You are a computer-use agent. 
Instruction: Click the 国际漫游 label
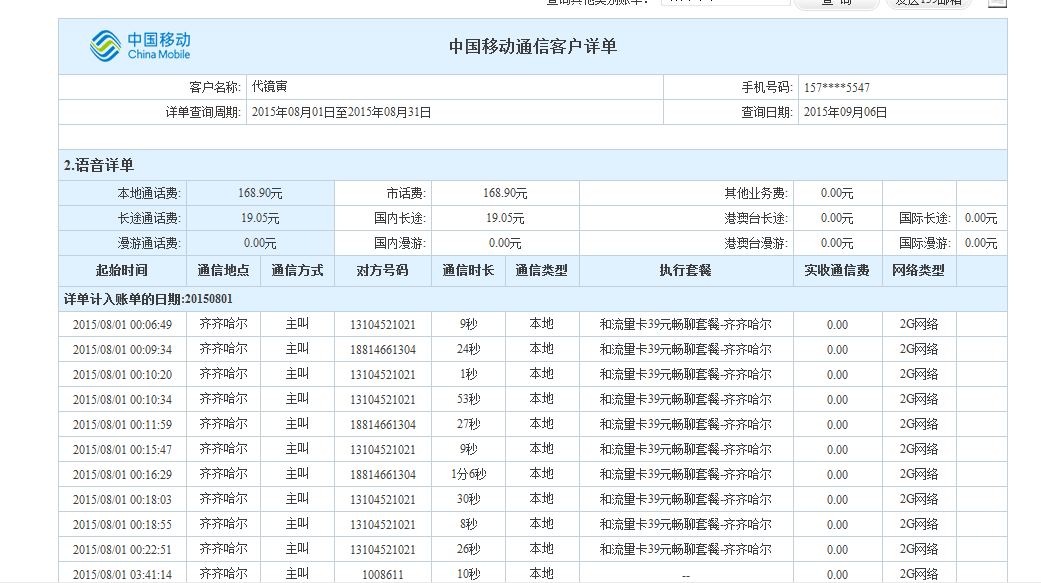[925, 243]
